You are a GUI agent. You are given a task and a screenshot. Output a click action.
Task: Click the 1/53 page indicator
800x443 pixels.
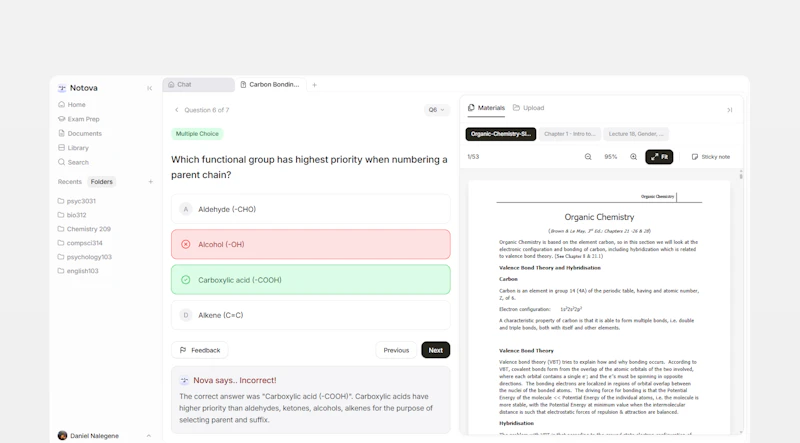tap(473, 157)
